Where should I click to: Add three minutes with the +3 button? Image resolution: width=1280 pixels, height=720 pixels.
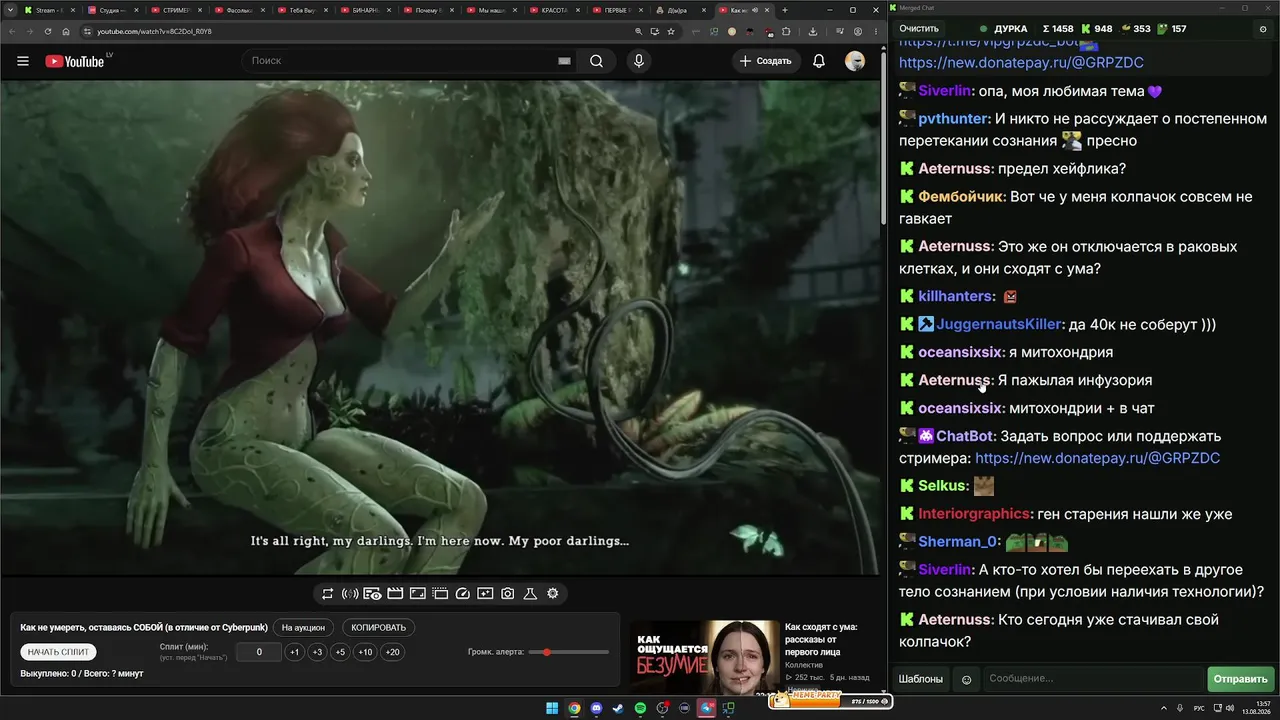click(317, 652)
